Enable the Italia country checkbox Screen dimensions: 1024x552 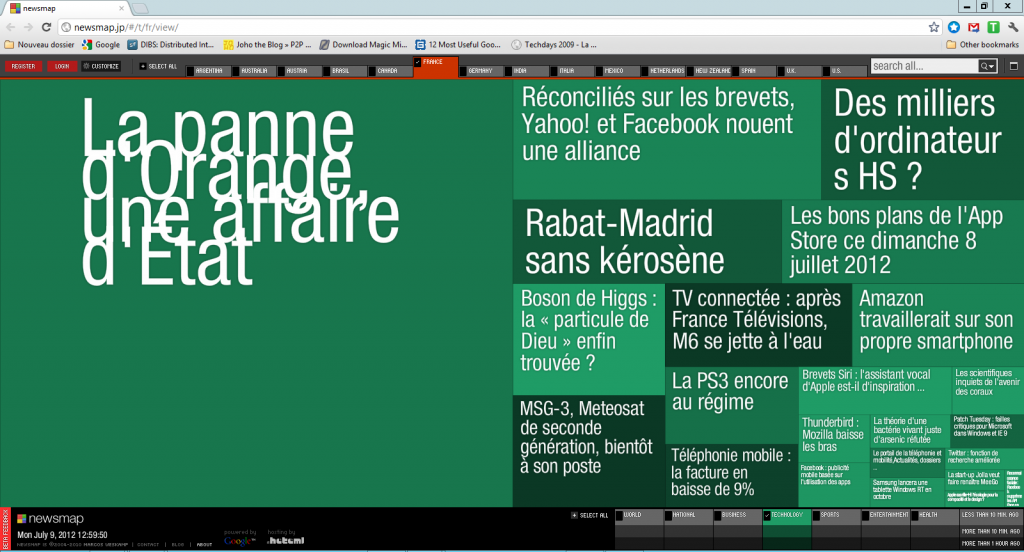pyautogui.click(x=554, y=71)
